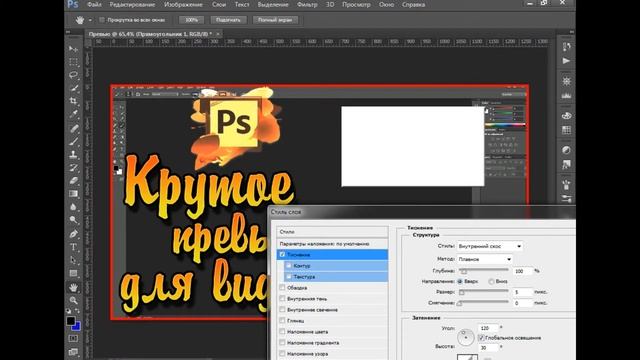This screenshot has height=360, width=640.
Task: Open the Histogram panel icon
Action: pos(566,95)
